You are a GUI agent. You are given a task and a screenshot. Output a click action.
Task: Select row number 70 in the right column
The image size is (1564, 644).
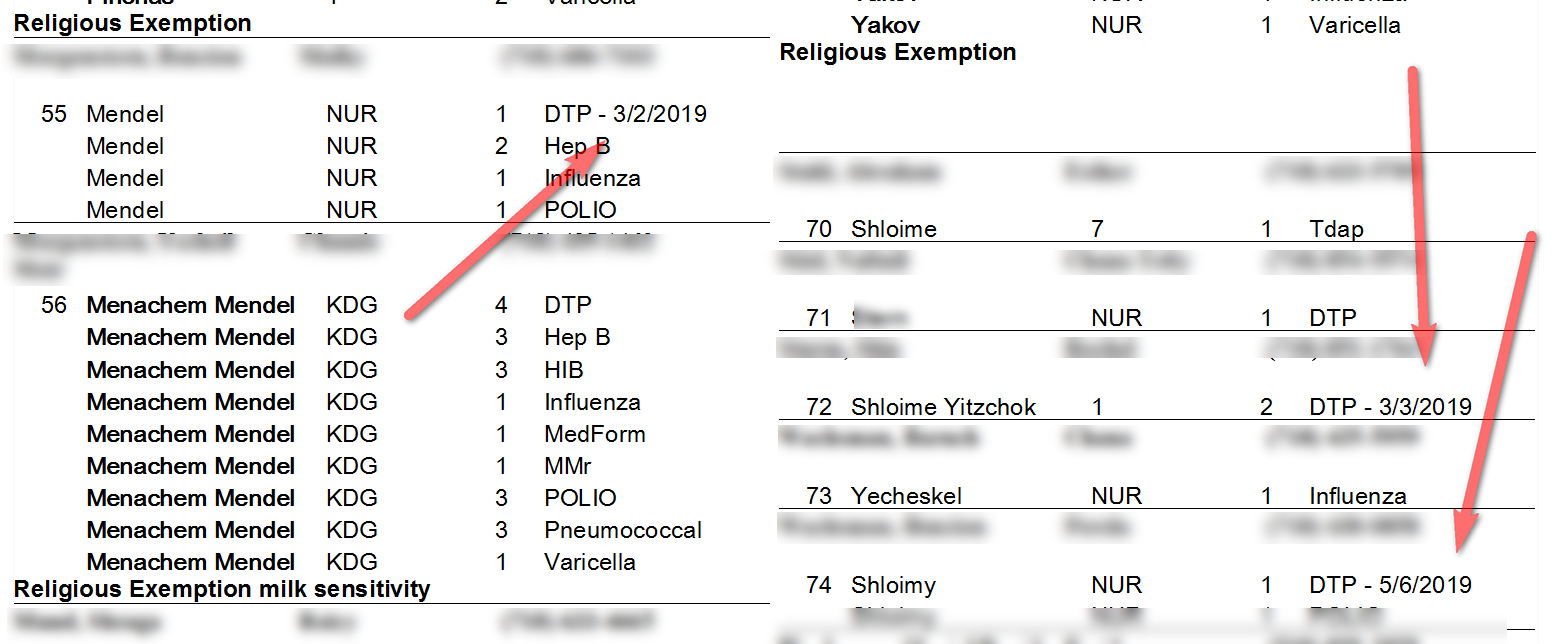click(819, 229)
